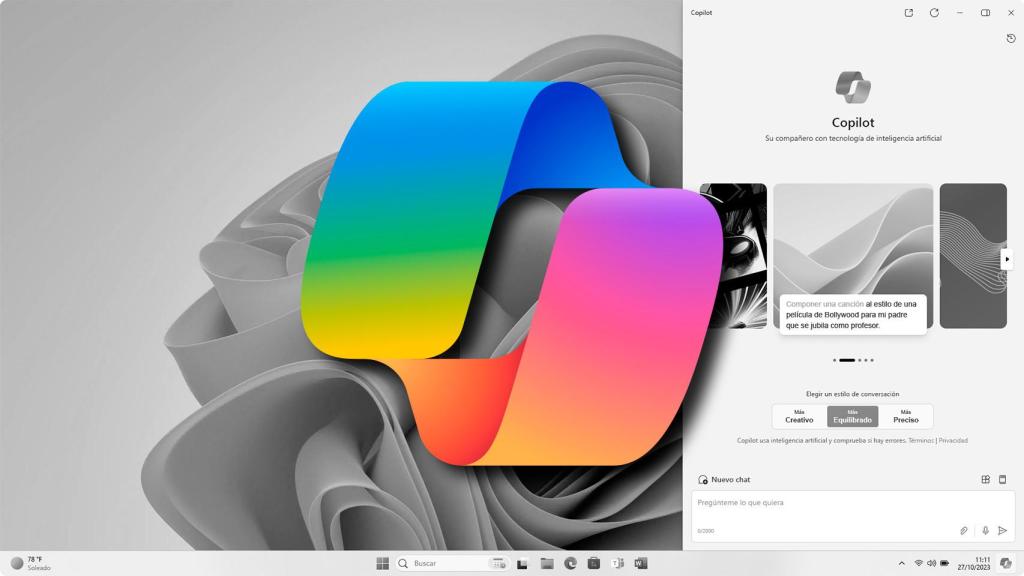
Task: Activate voice input with the microphone icon
Action: (983, 530)
